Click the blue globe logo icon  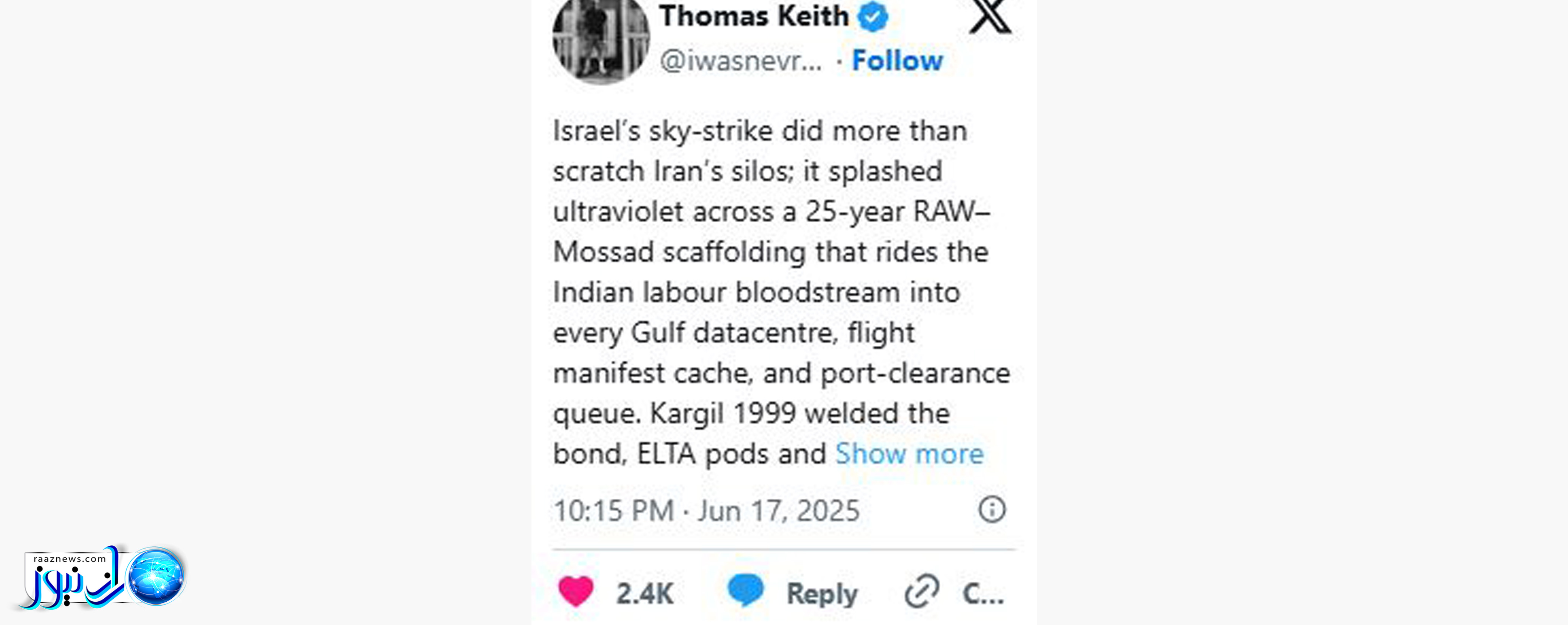click(x=156, y=576)
